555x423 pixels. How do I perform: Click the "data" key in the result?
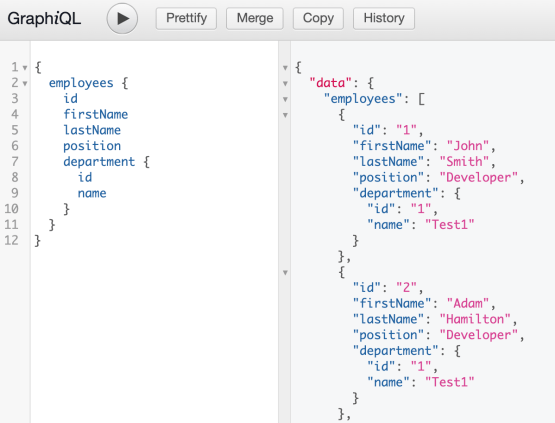pyautogui.click(x=331, y=83)
